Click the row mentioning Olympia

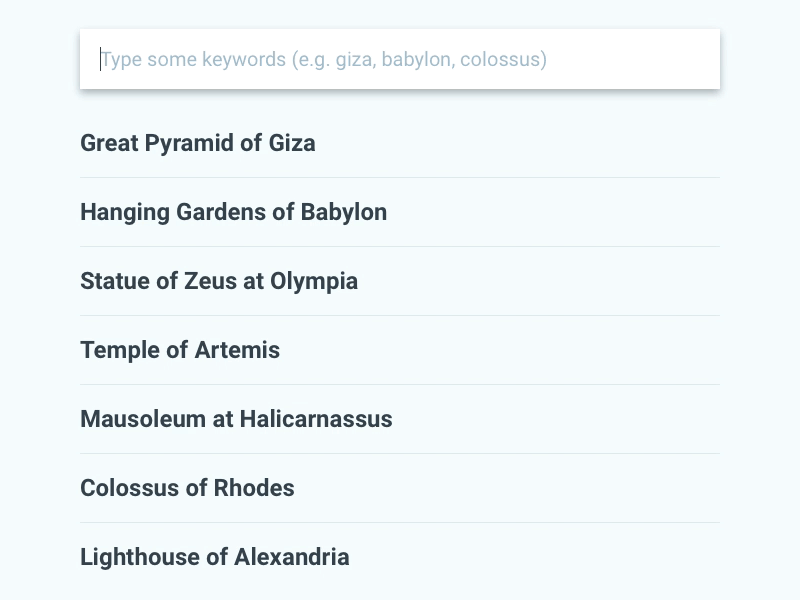(219, 281)
